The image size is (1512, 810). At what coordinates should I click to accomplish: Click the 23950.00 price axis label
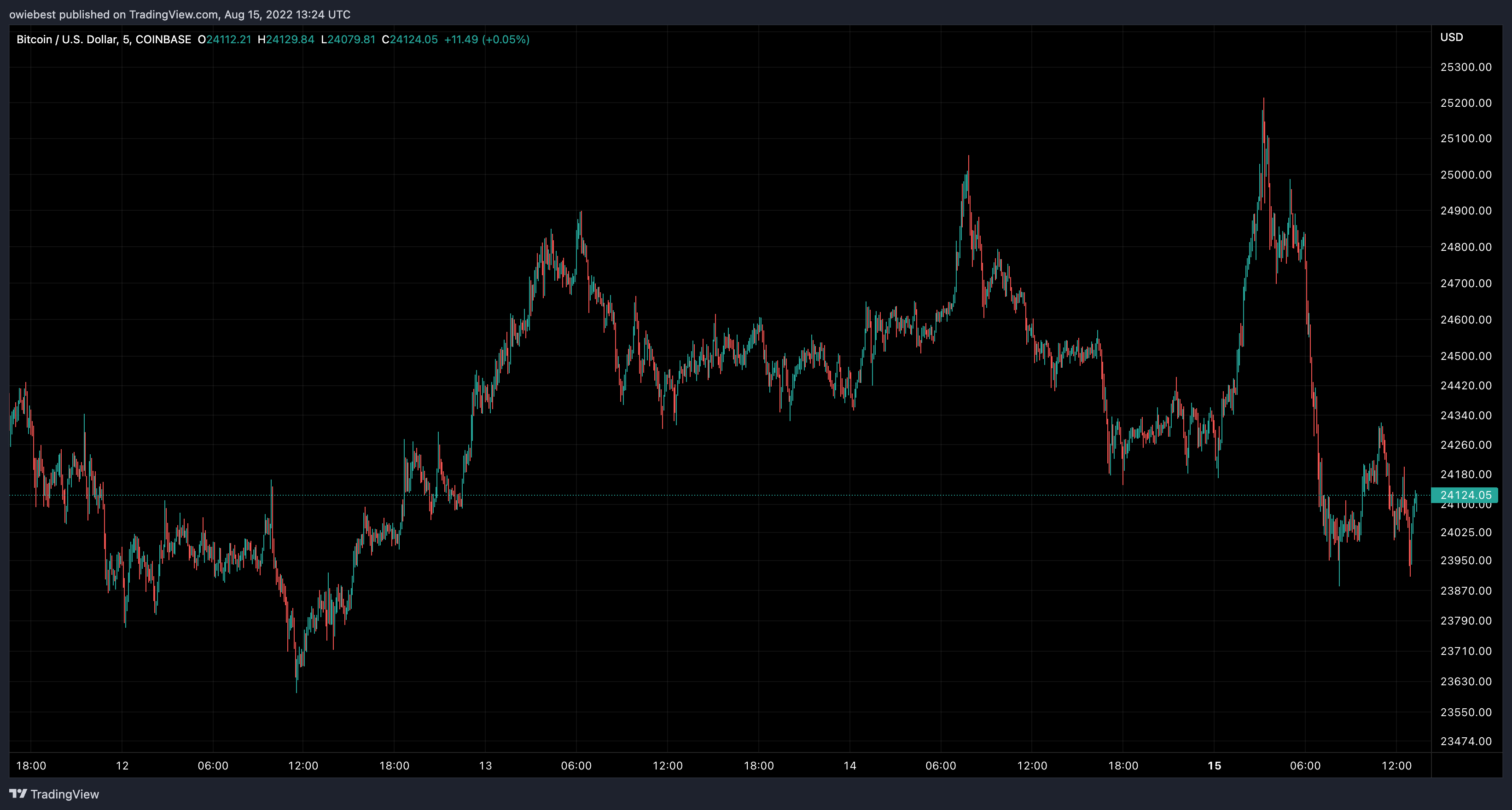pyautogui.click(x=1465, y=560)
